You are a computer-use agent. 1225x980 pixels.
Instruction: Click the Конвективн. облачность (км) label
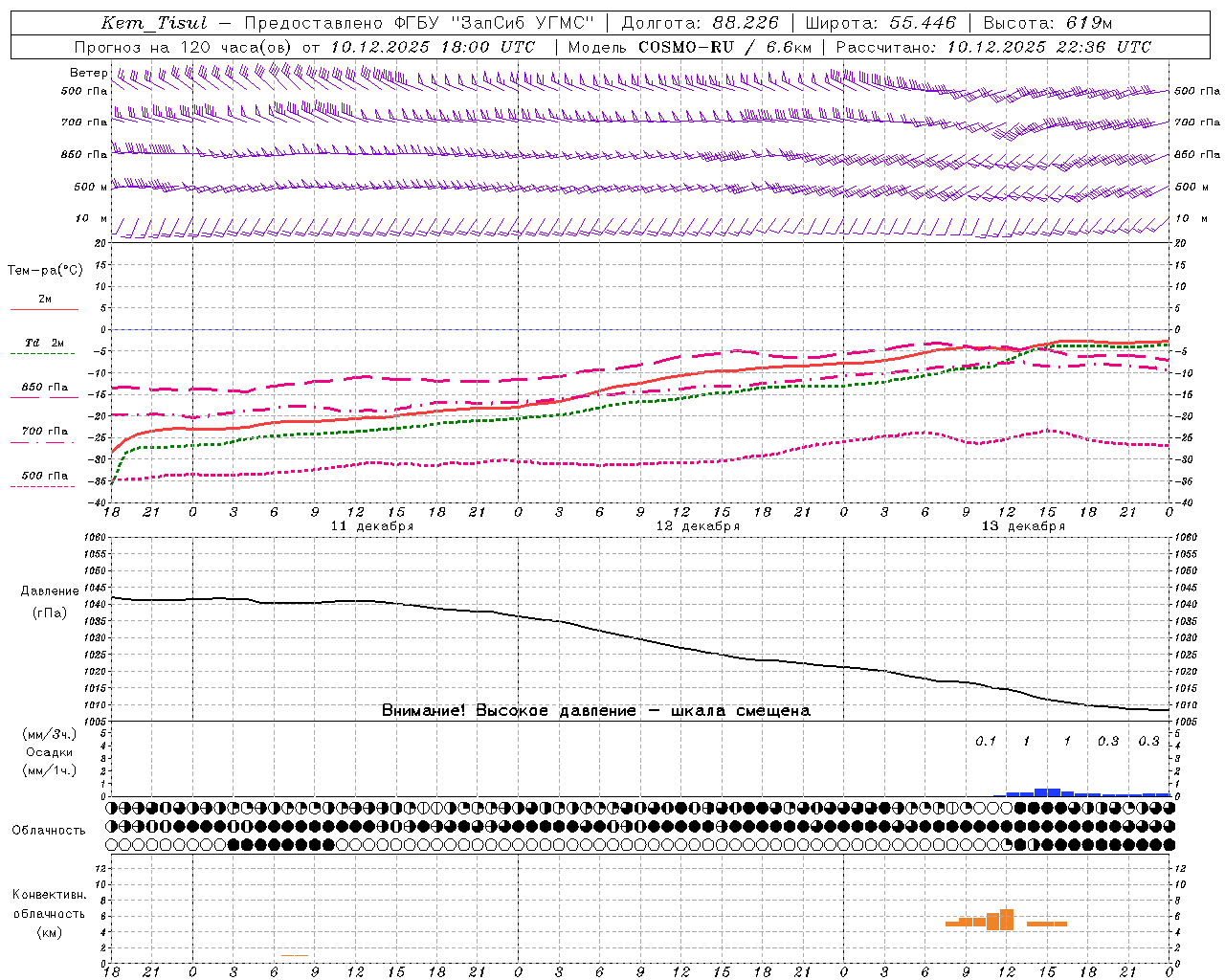pos(49,913)
